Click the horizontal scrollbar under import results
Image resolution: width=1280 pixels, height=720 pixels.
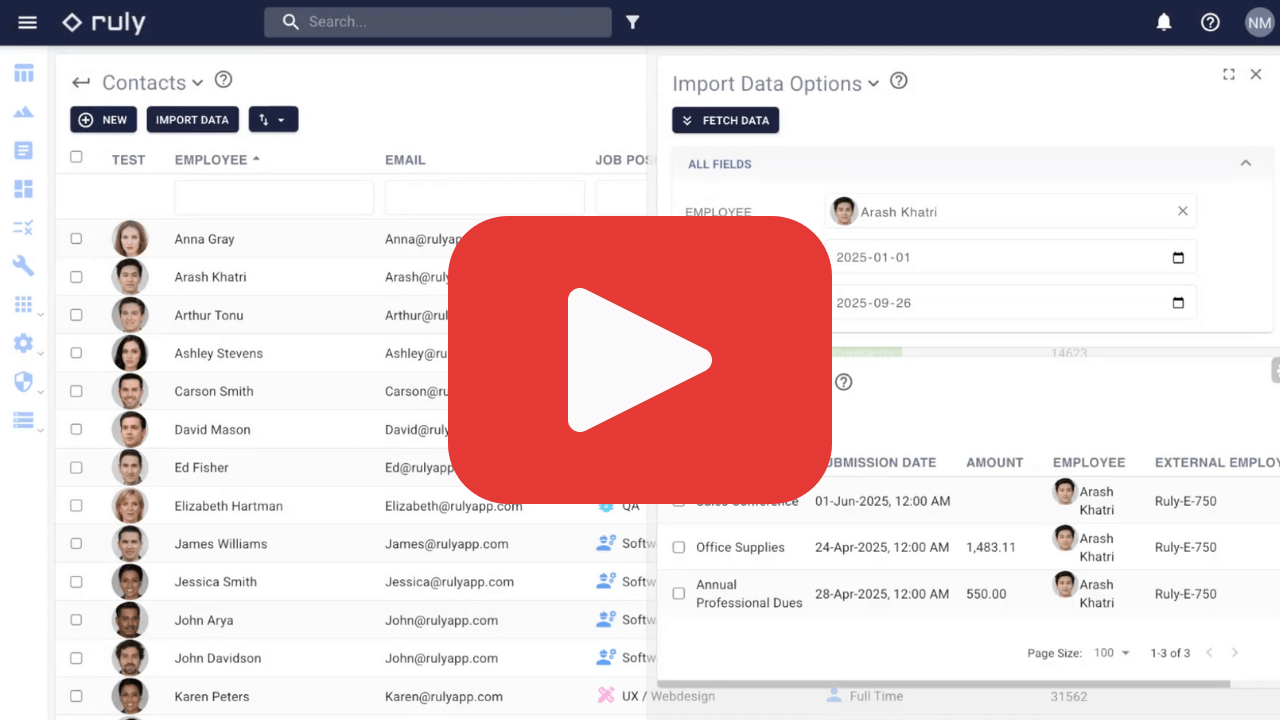pyautogui.click(x=943, y=684)
